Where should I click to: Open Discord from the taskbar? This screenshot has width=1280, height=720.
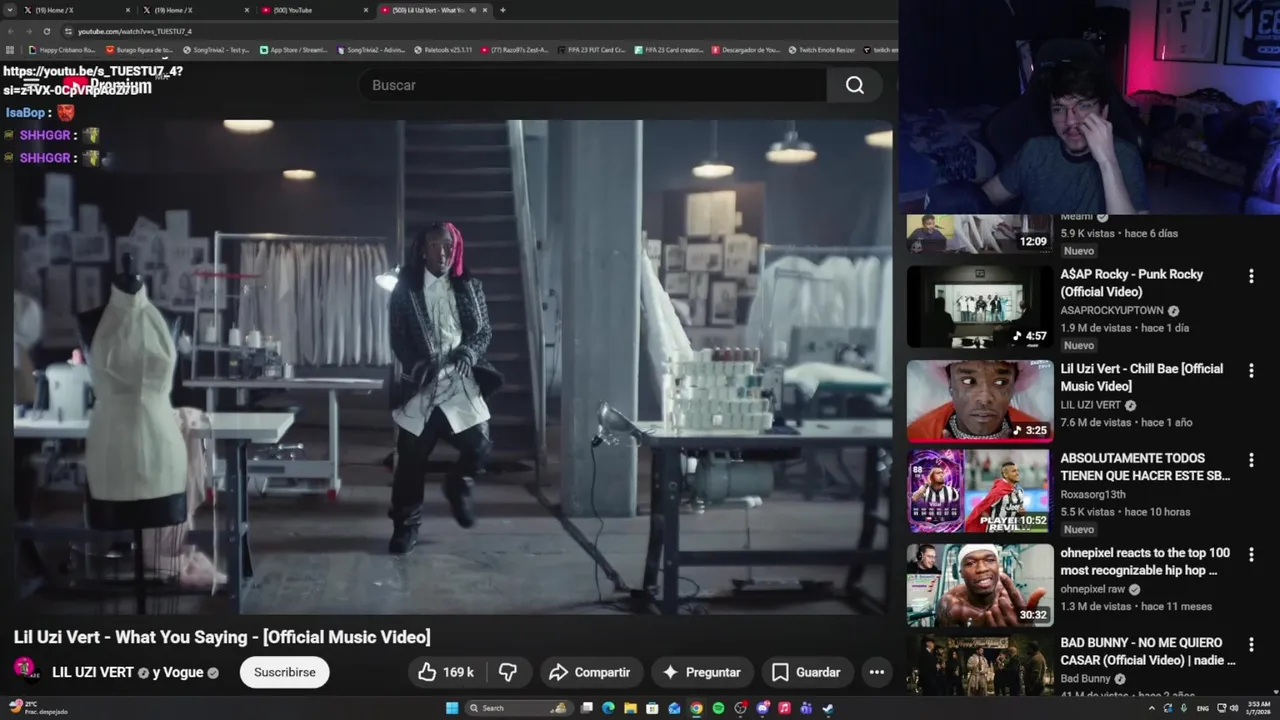tap(762, 708)
